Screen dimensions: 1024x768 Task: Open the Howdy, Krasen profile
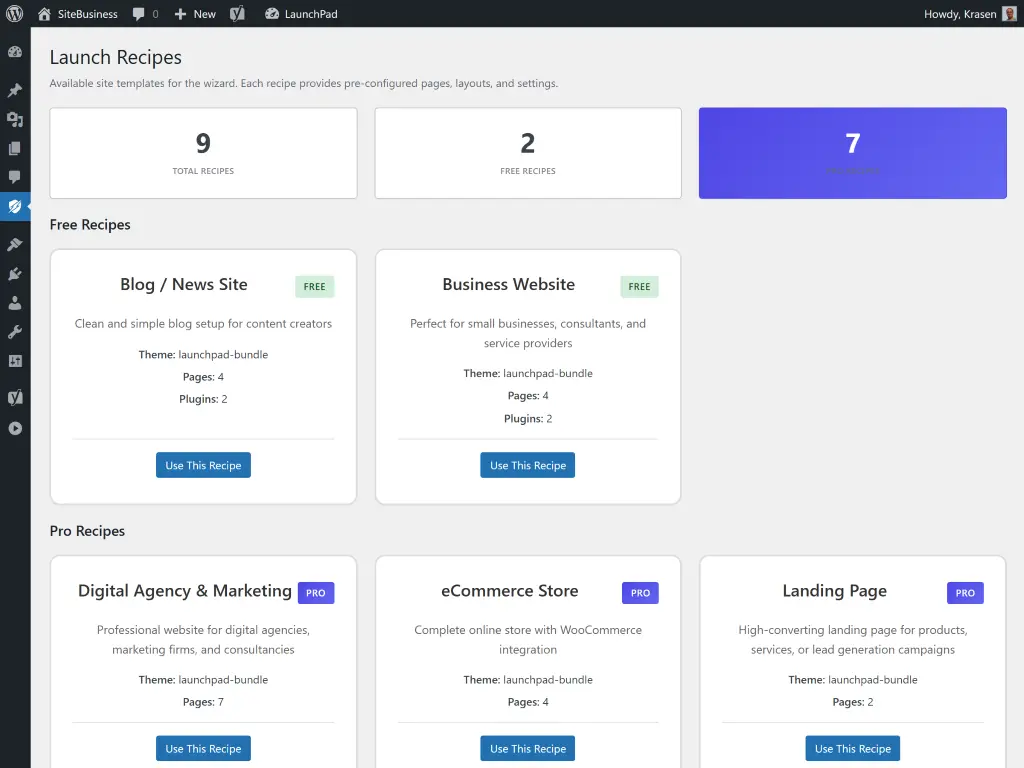click(963, 14)
